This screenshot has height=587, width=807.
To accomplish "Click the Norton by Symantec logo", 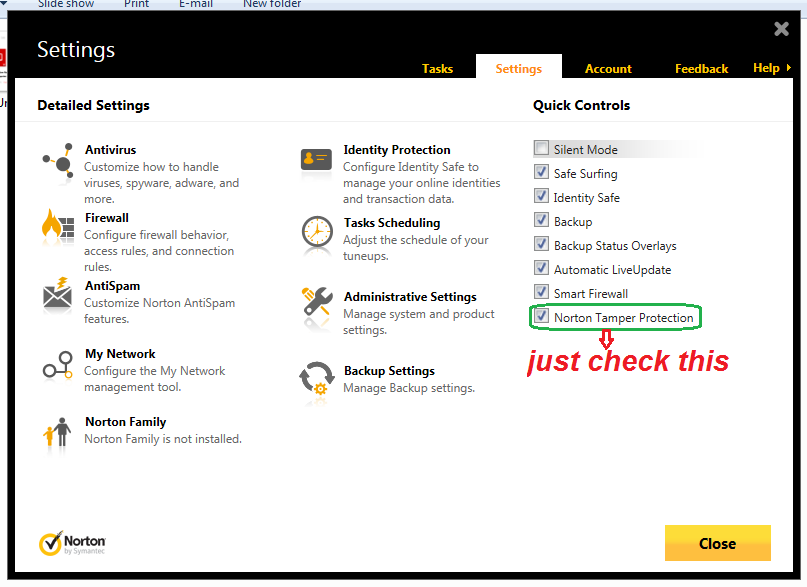I will (x=71, y=542).
